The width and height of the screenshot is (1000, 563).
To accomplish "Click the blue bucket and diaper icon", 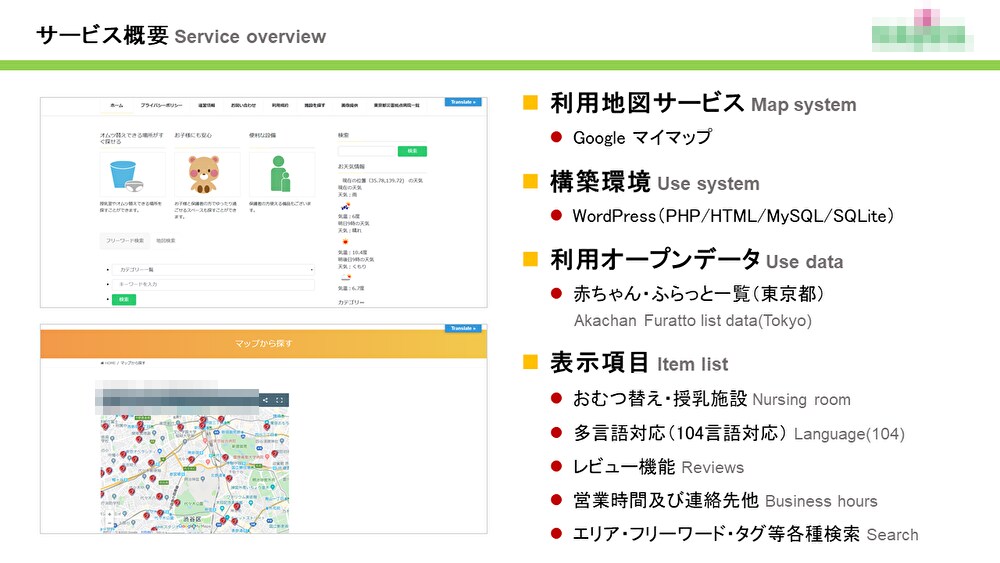I will click(x=126, y=176).
